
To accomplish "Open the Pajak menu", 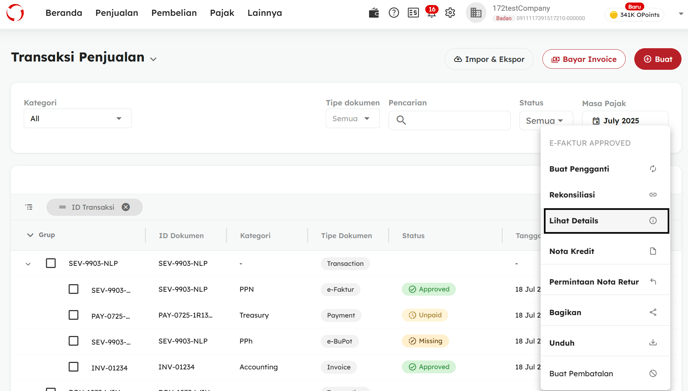I will pyautogui.click(x=222, y=13).
